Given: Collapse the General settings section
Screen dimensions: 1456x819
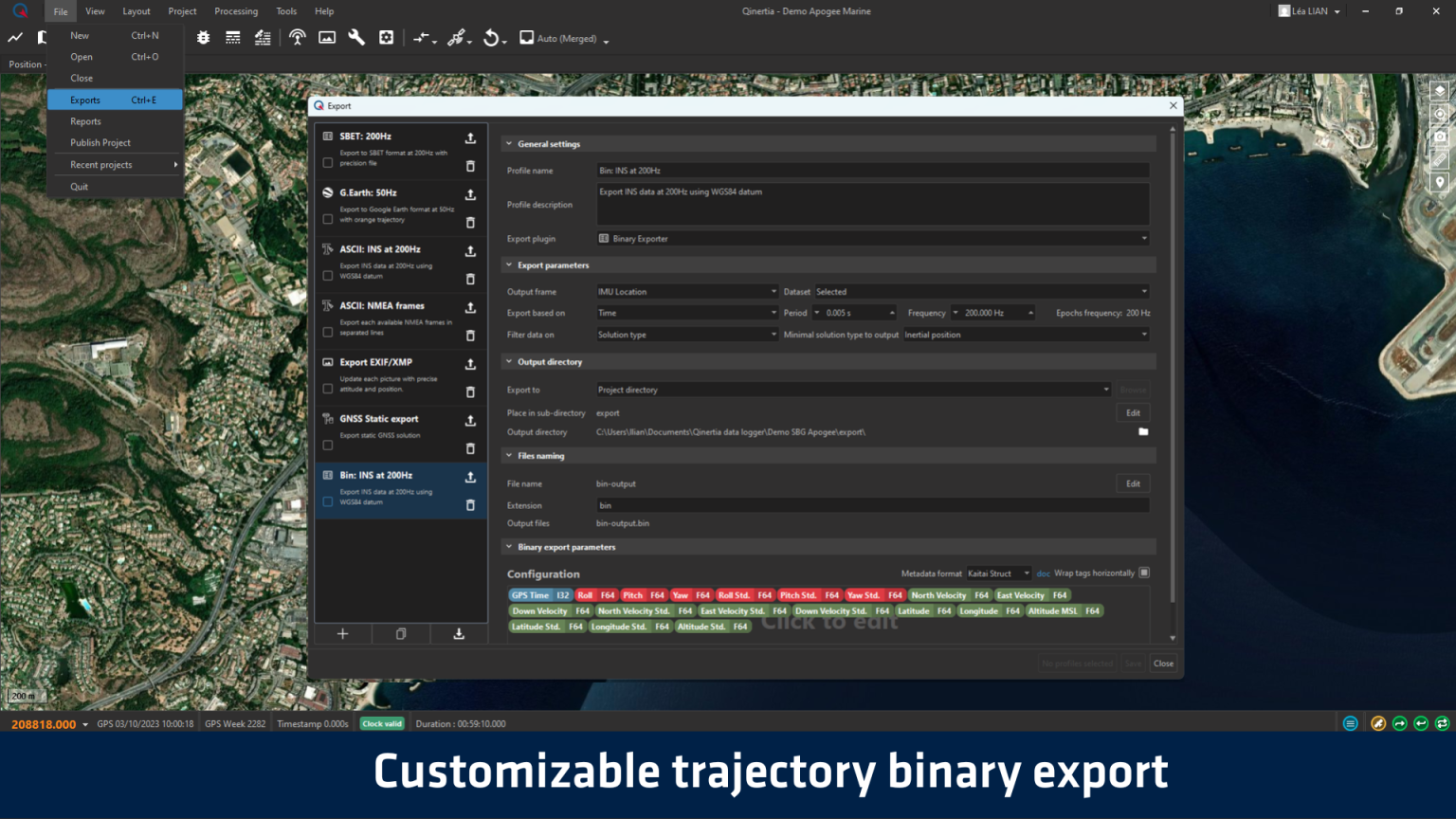Looking at the screenshot, I should [x=509, y=144].
